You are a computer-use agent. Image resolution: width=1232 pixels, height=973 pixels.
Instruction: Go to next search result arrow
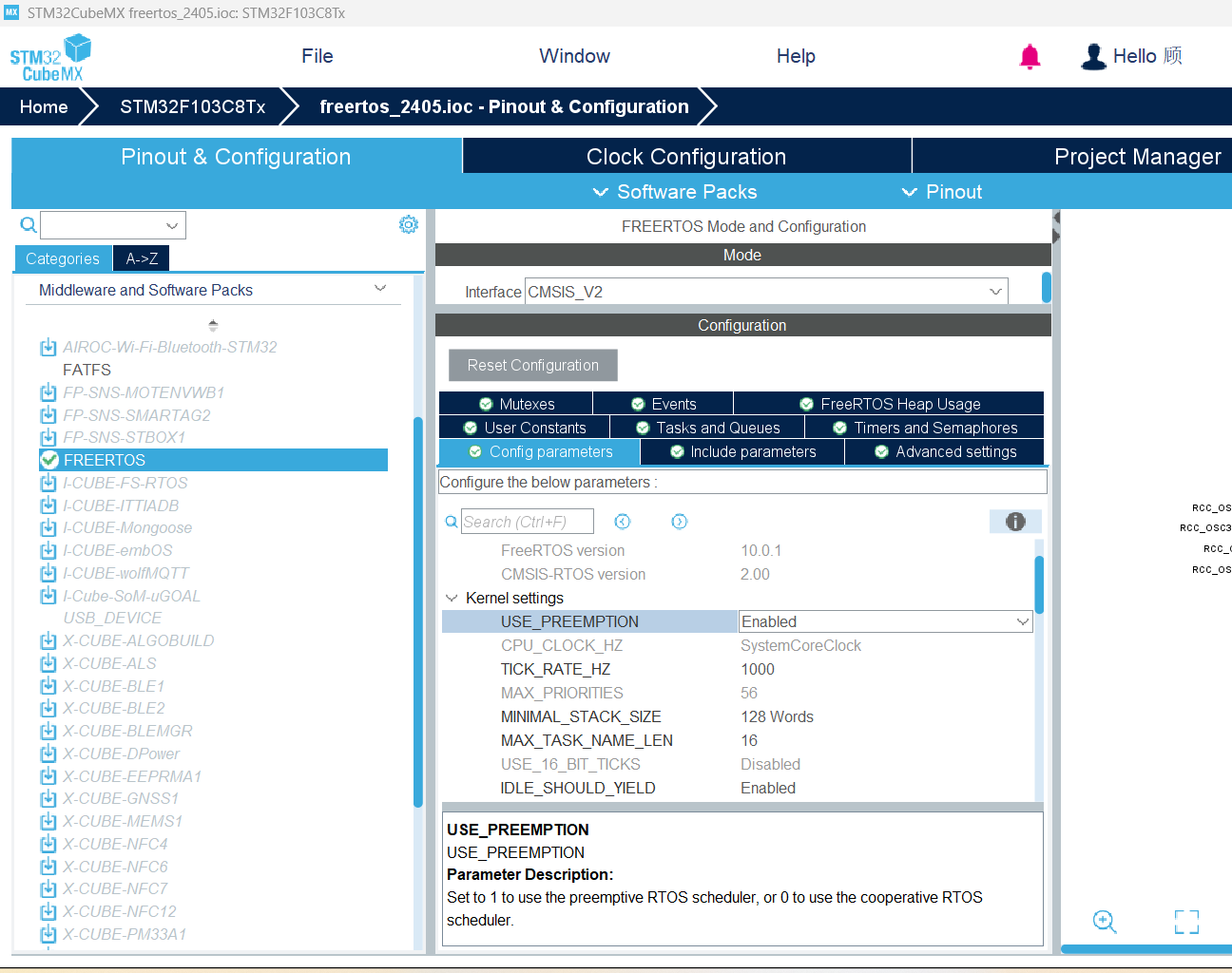[x=679, y=522]
